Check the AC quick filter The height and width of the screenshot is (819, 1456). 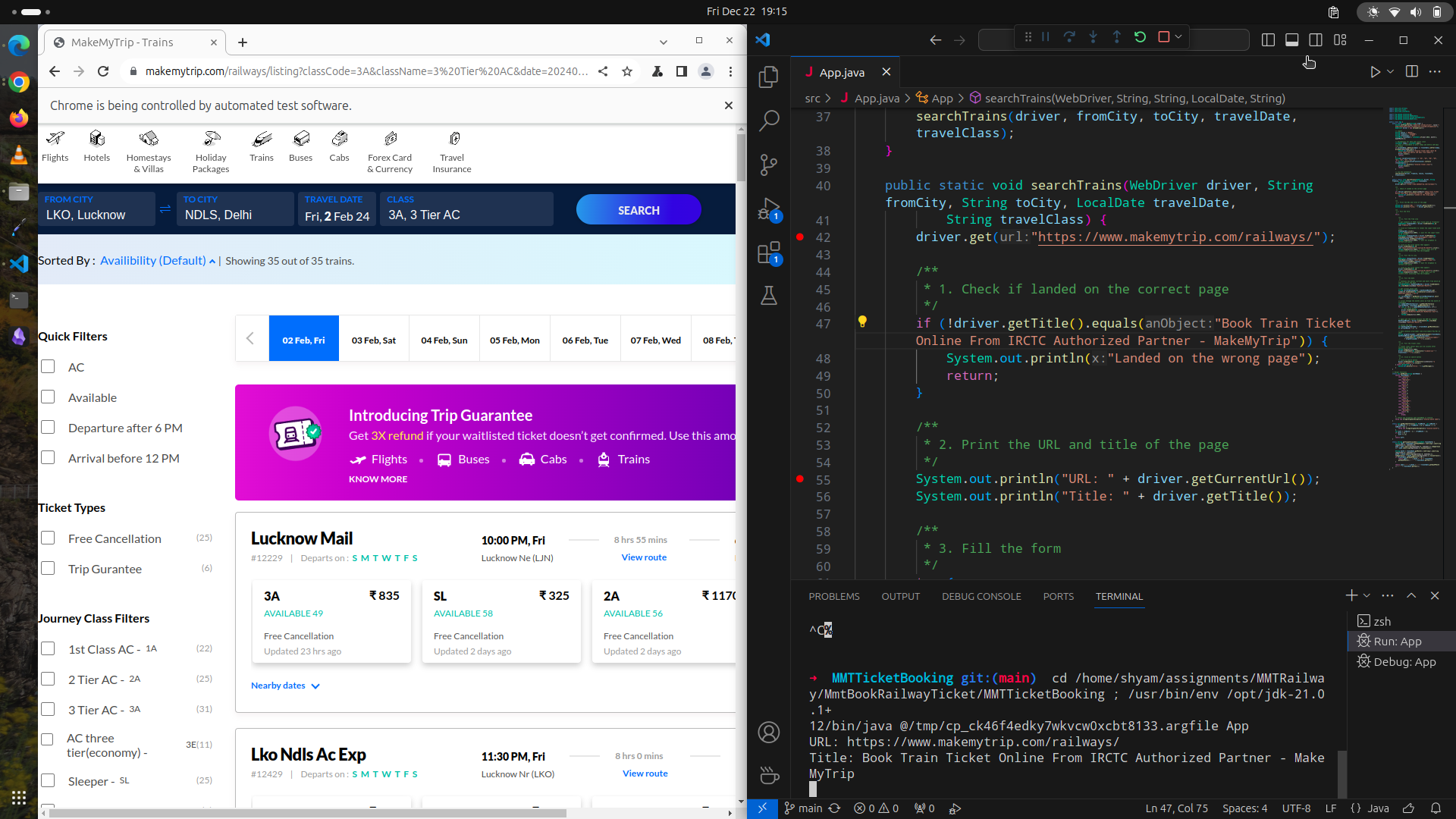(x=48, y=367)
